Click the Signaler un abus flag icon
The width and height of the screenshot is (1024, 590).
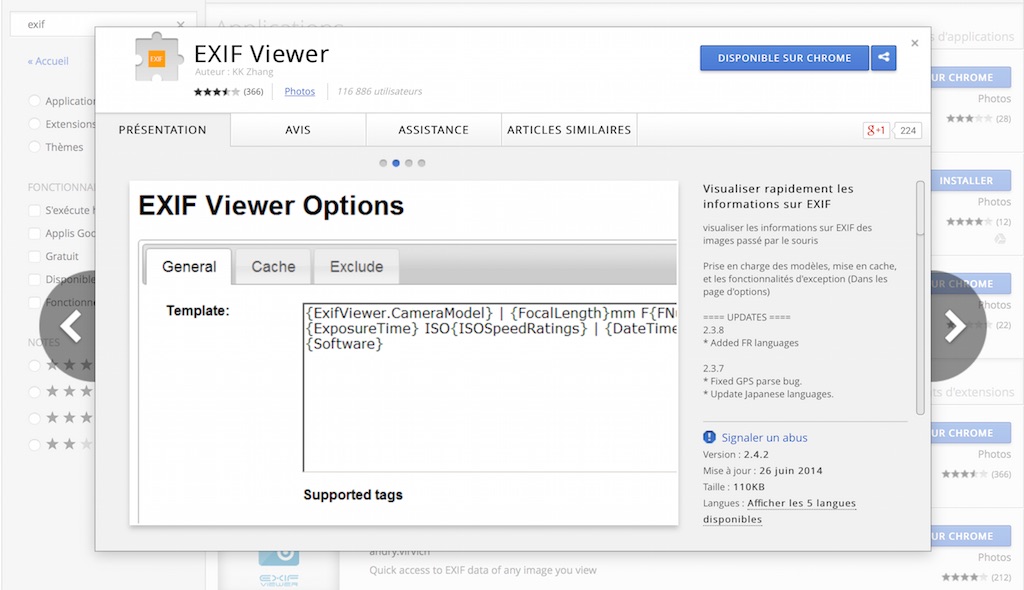pos(709,437)
